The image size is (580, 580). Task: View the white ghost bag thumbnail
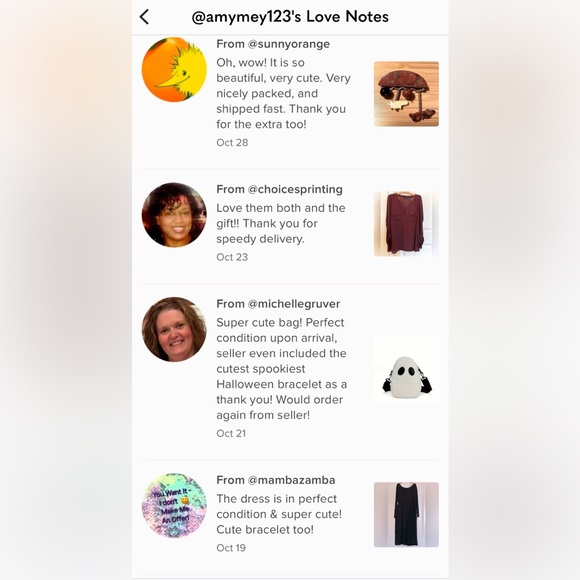pyautogui.click(x=406, y=369)
